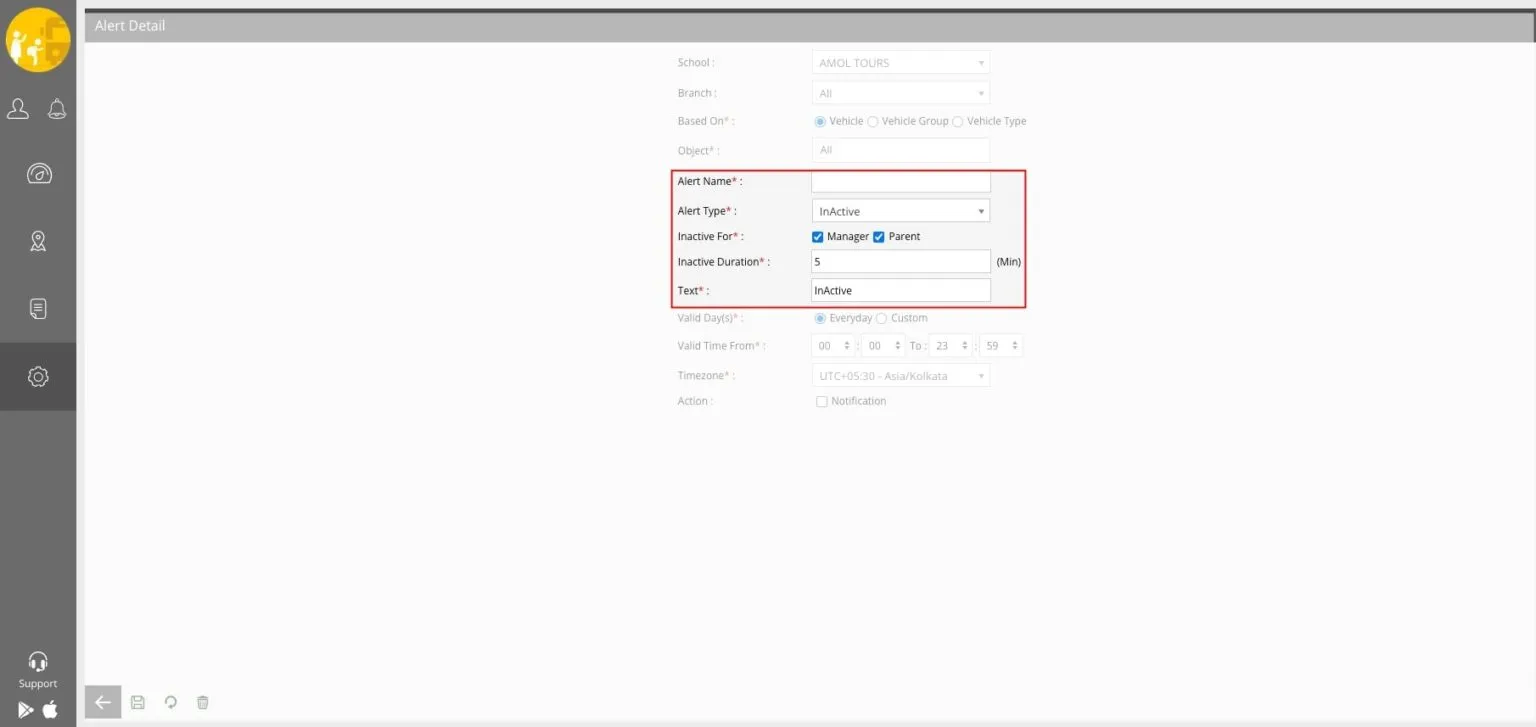Open the user profile icon in sidebar
This screenshot has width=1536, height=727.
18,109
